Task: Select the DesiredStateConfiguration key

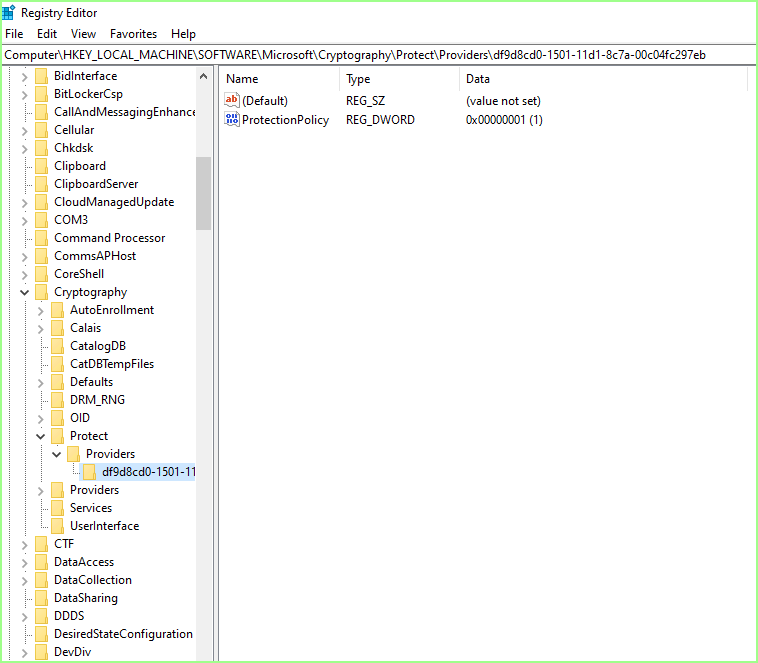Action: pos(123,634)
